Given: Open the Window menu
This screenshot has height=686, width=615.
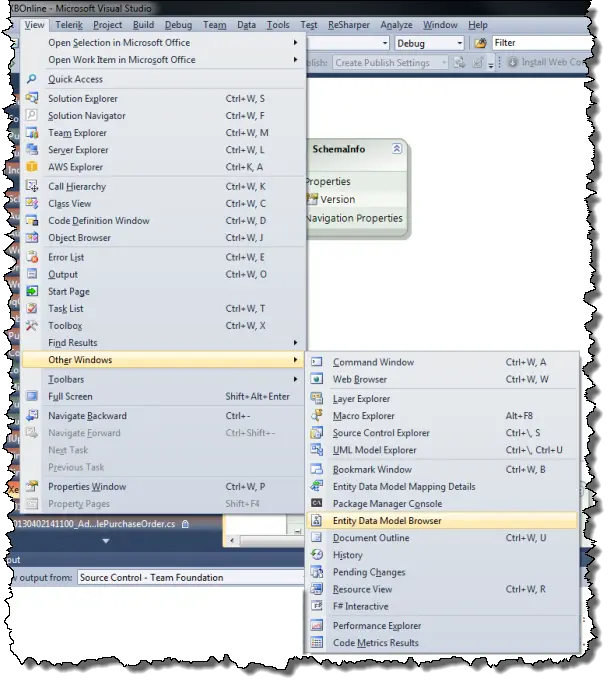Looking at the screenshot, I should click(x=440, y=25).
